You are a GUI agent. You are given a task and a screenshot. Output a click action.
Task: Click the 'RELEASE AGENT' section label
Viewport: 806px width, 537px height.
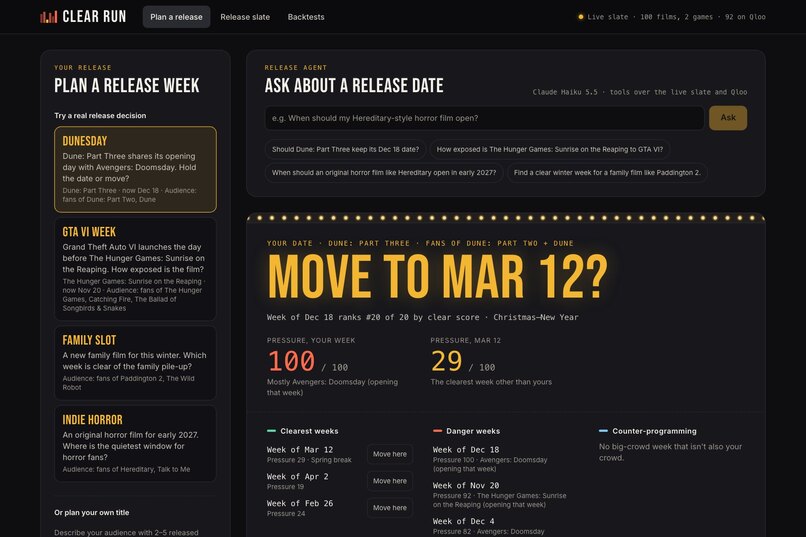[296, 68]
